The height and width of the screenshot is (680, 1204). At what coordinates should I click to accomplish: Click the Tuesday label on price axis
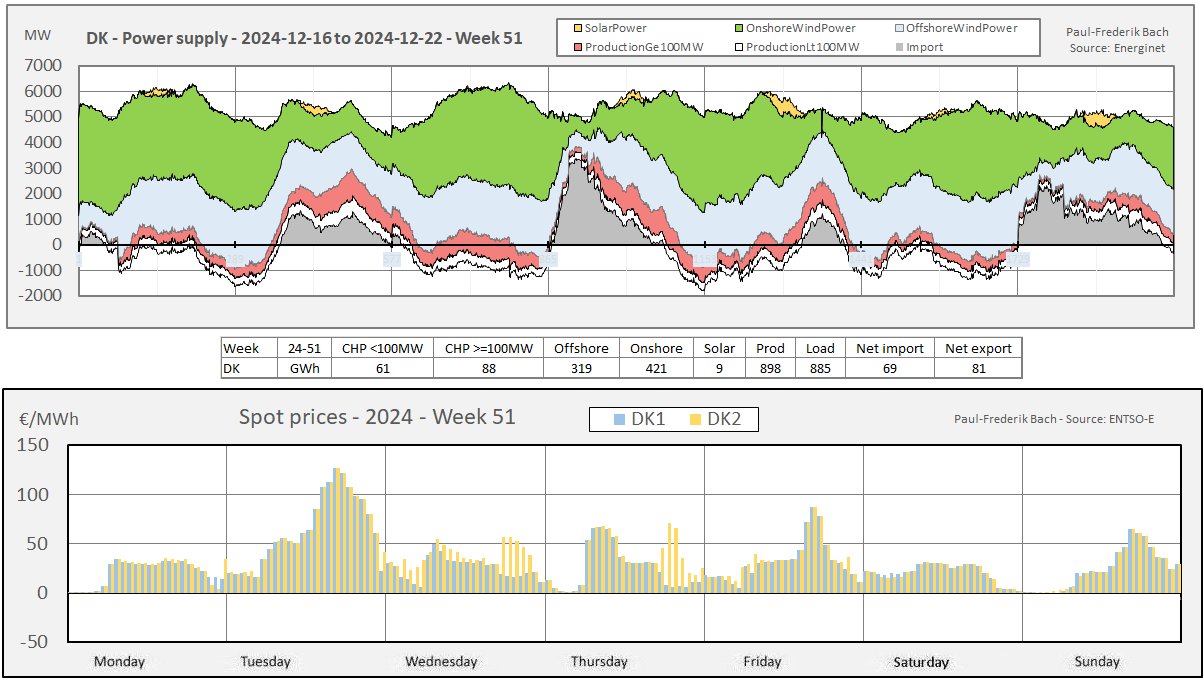pyautogui.click(x=266, y=661)
